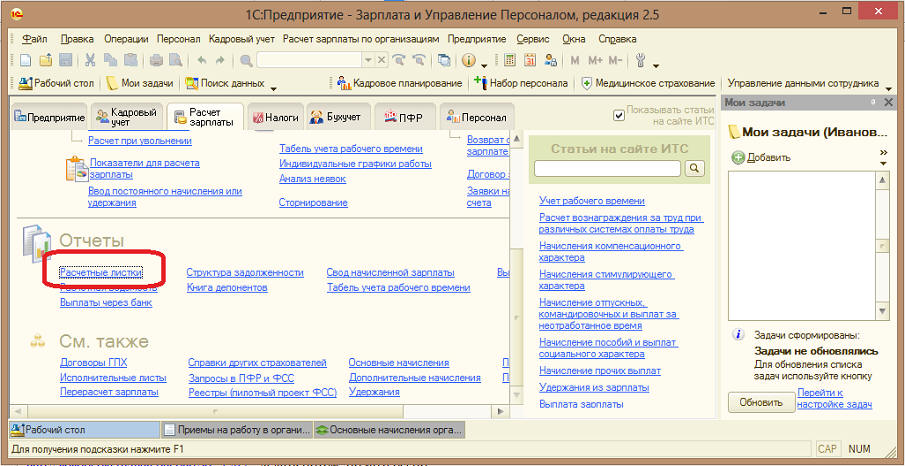Click the Print icon in toolbar
905x466 pixels.
pyautogui.click(x=156, y=60)
